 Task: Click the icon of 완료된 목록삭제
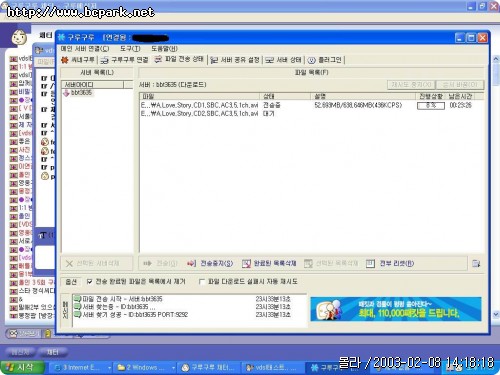click(246, 264)
